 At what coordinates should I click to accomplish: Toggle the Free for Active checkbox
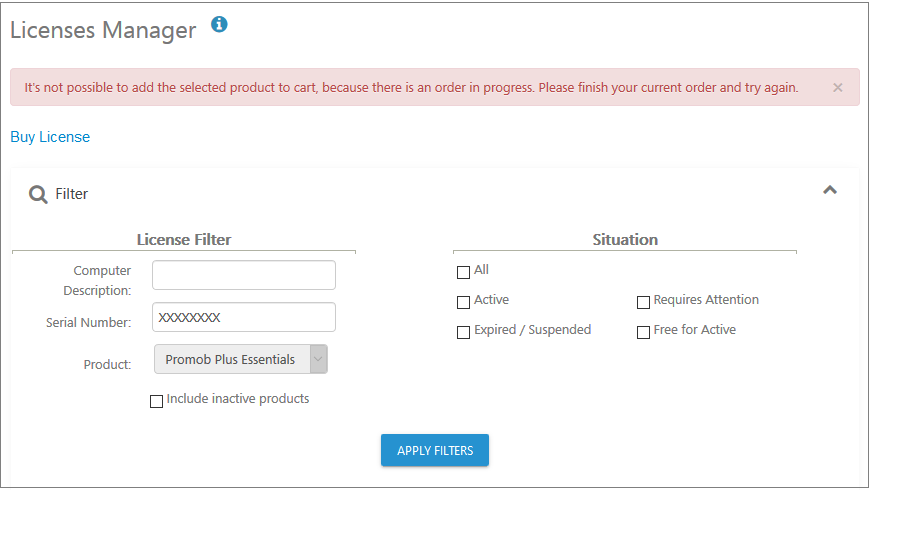(x=643, y=332)
